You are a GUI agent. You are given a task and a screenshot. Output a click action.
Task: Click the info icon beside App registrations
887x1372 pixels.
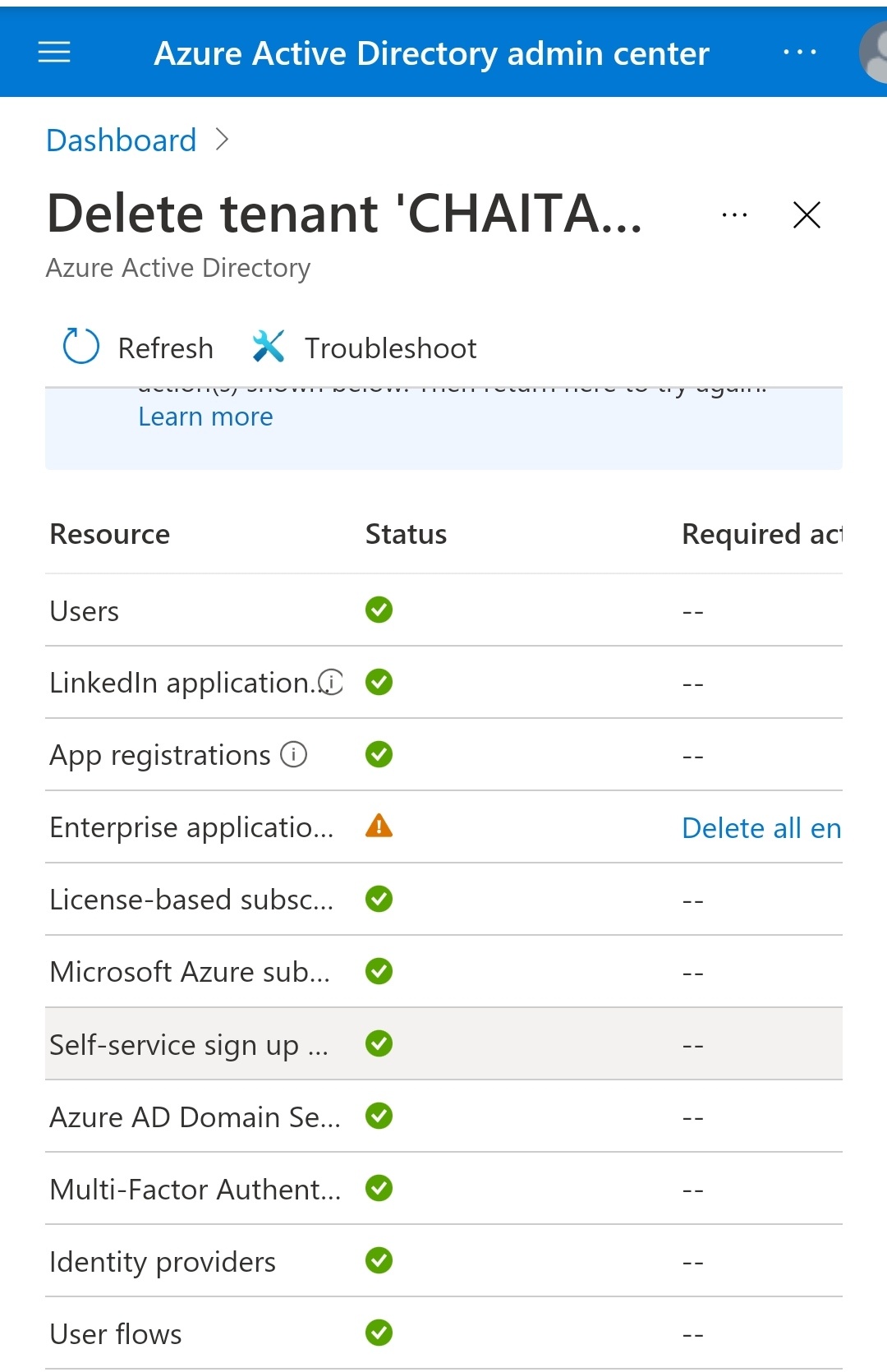point(294,754)
